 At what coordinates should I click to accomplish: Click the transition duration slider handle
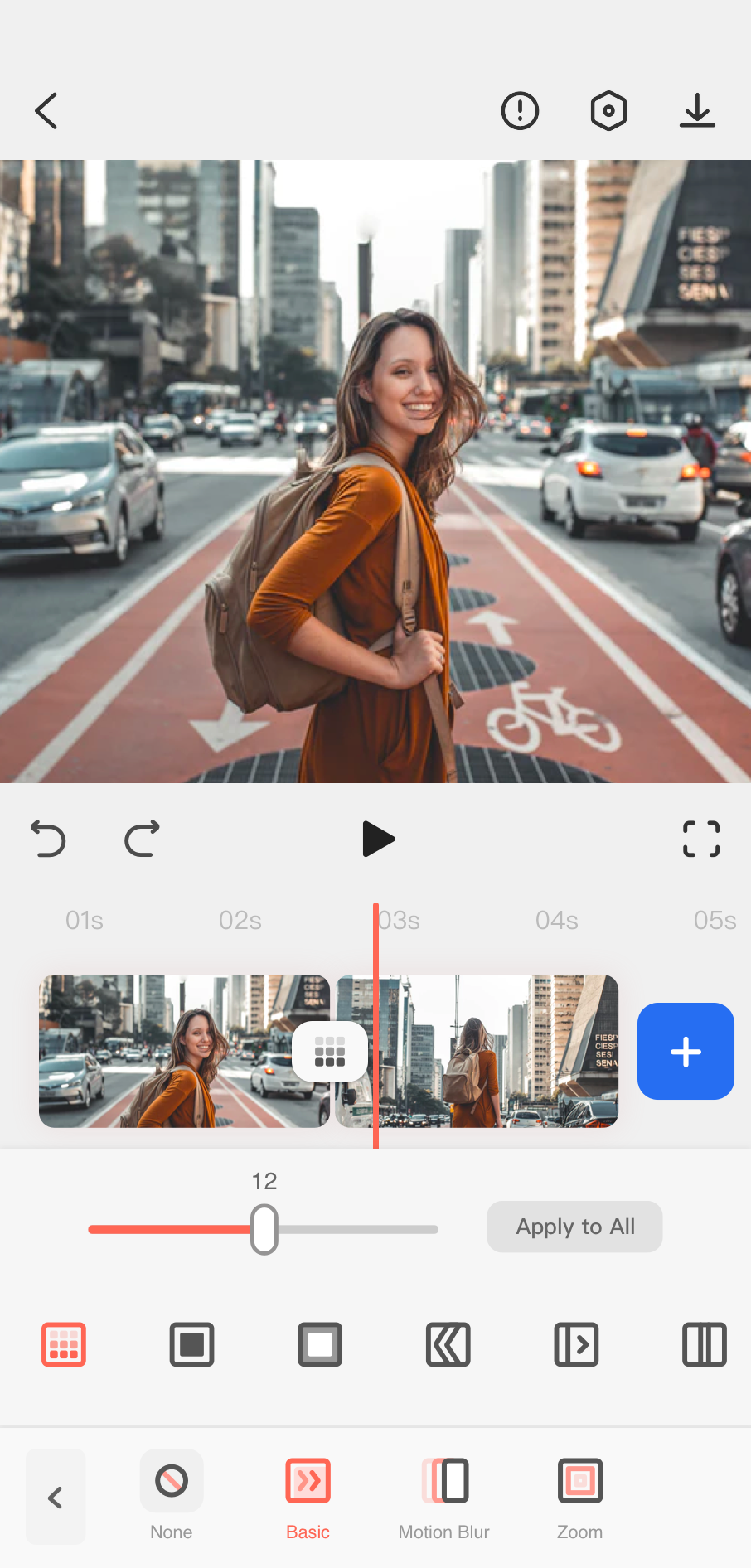264,1229
